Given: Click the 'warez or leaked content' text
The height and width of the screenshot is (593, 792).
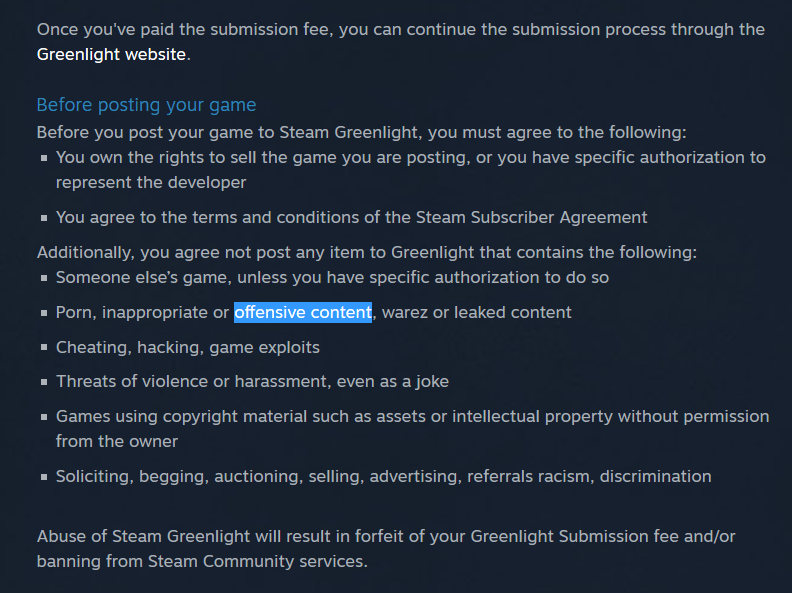Looking at the screenshot, I should [476, 312].
